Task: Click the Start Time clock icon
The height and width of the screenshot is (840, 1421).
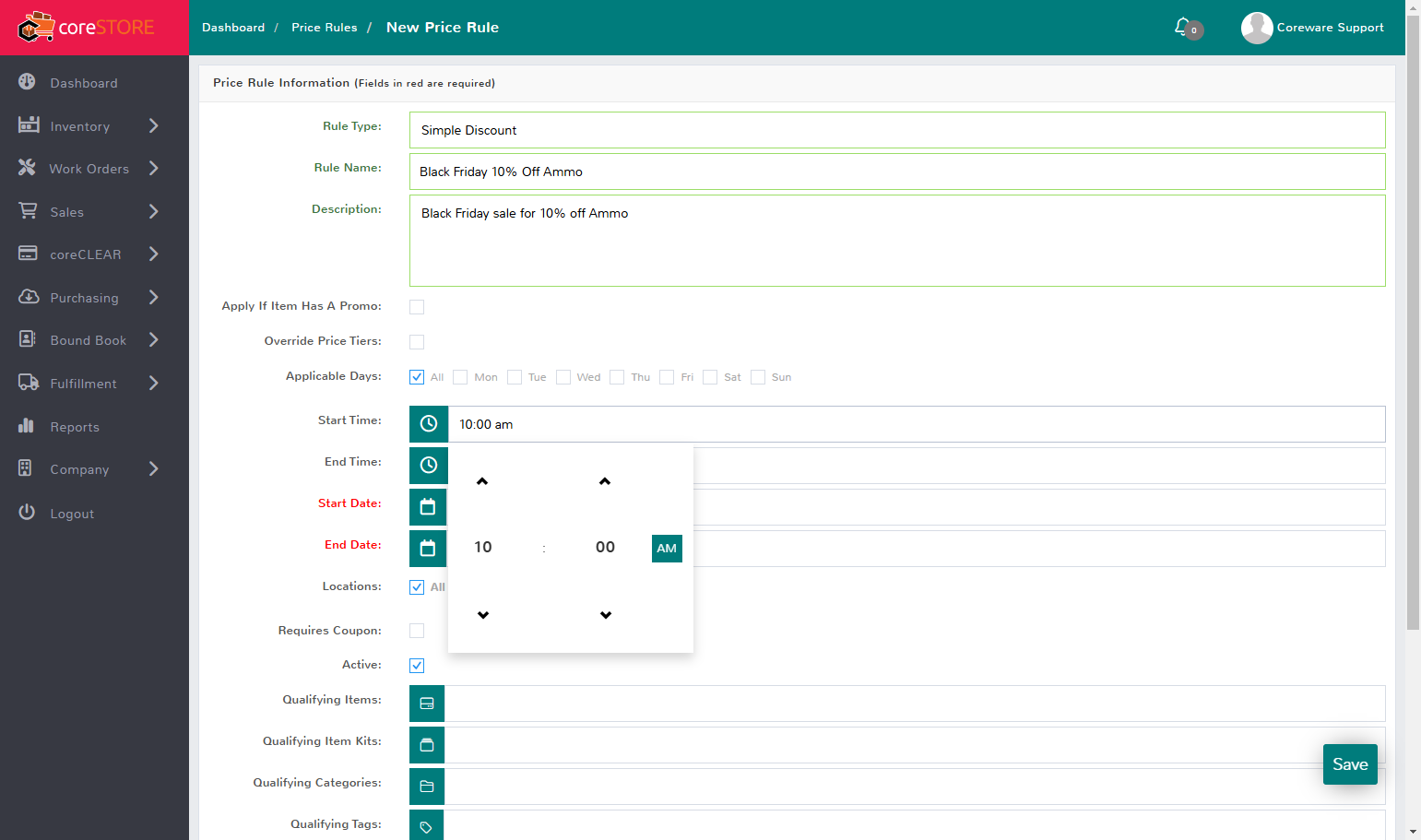Action: tap(429, 424)
